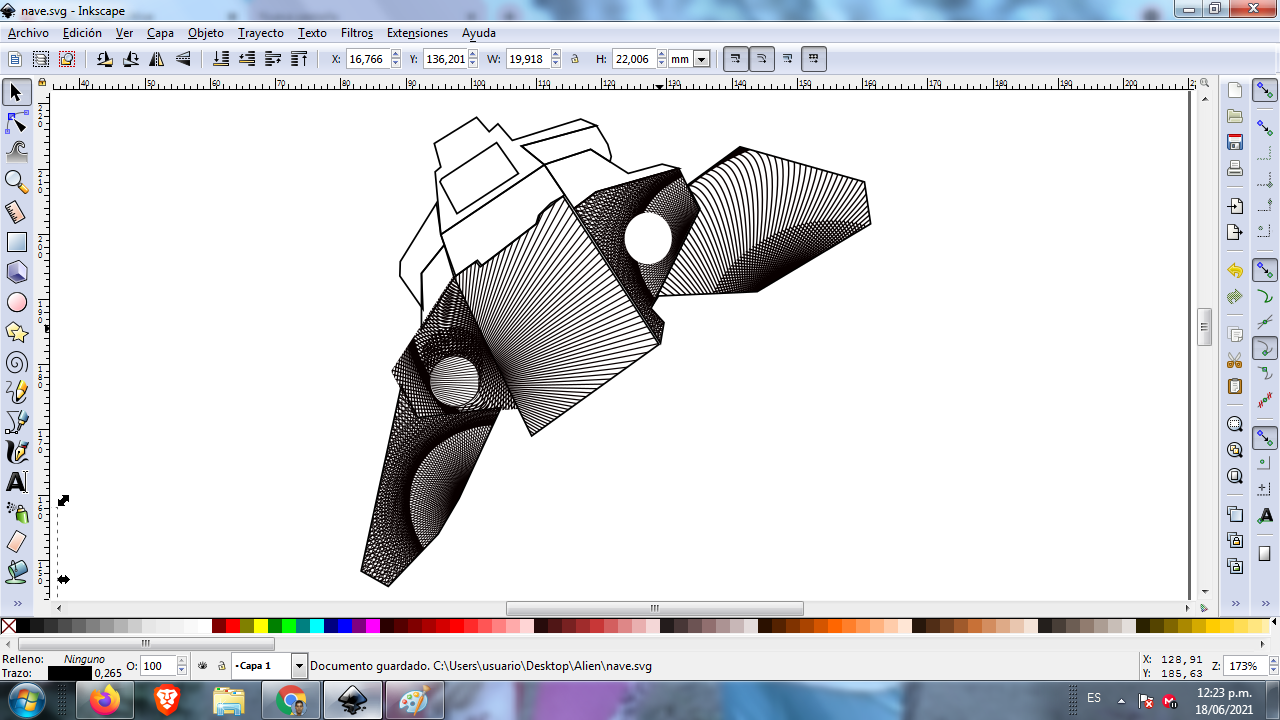Open the Trayecto menu
Screen dimensions: 1280x720
click(260, 33)
